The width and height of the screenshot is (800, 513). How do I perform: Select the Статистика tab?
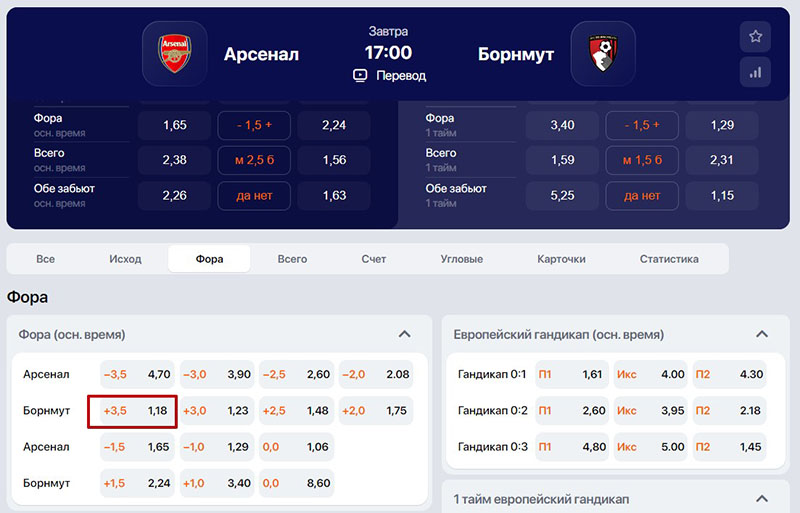click(669, 259)
